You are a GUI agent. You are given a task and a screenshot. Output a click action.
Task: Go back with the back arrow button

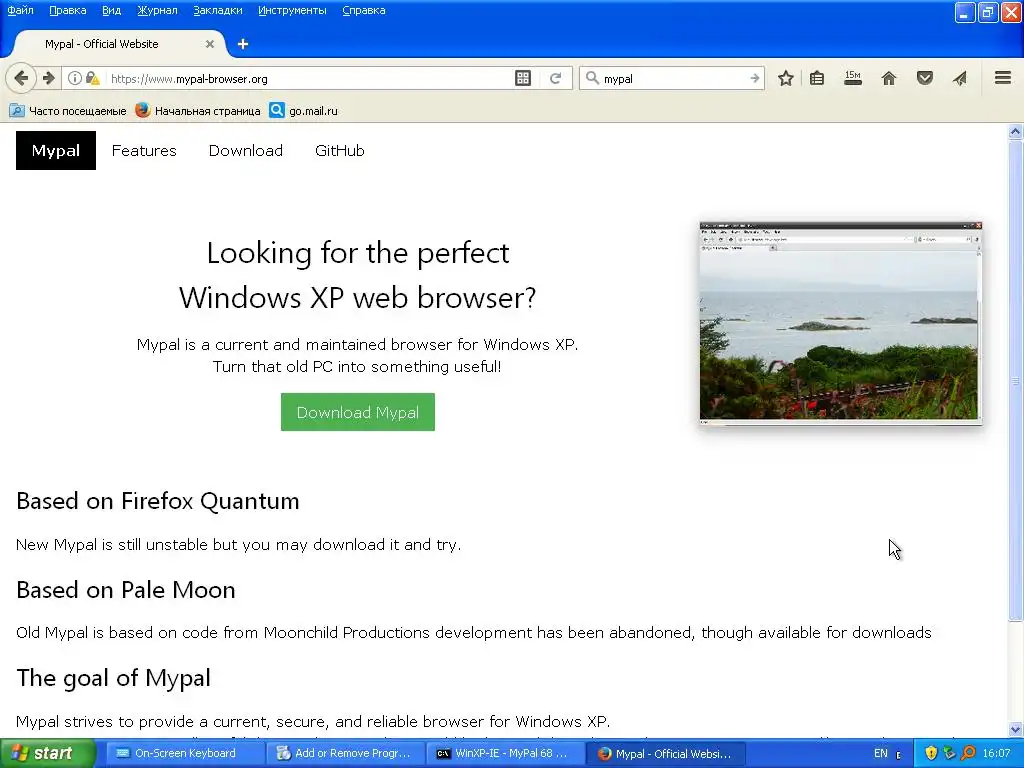21,78
